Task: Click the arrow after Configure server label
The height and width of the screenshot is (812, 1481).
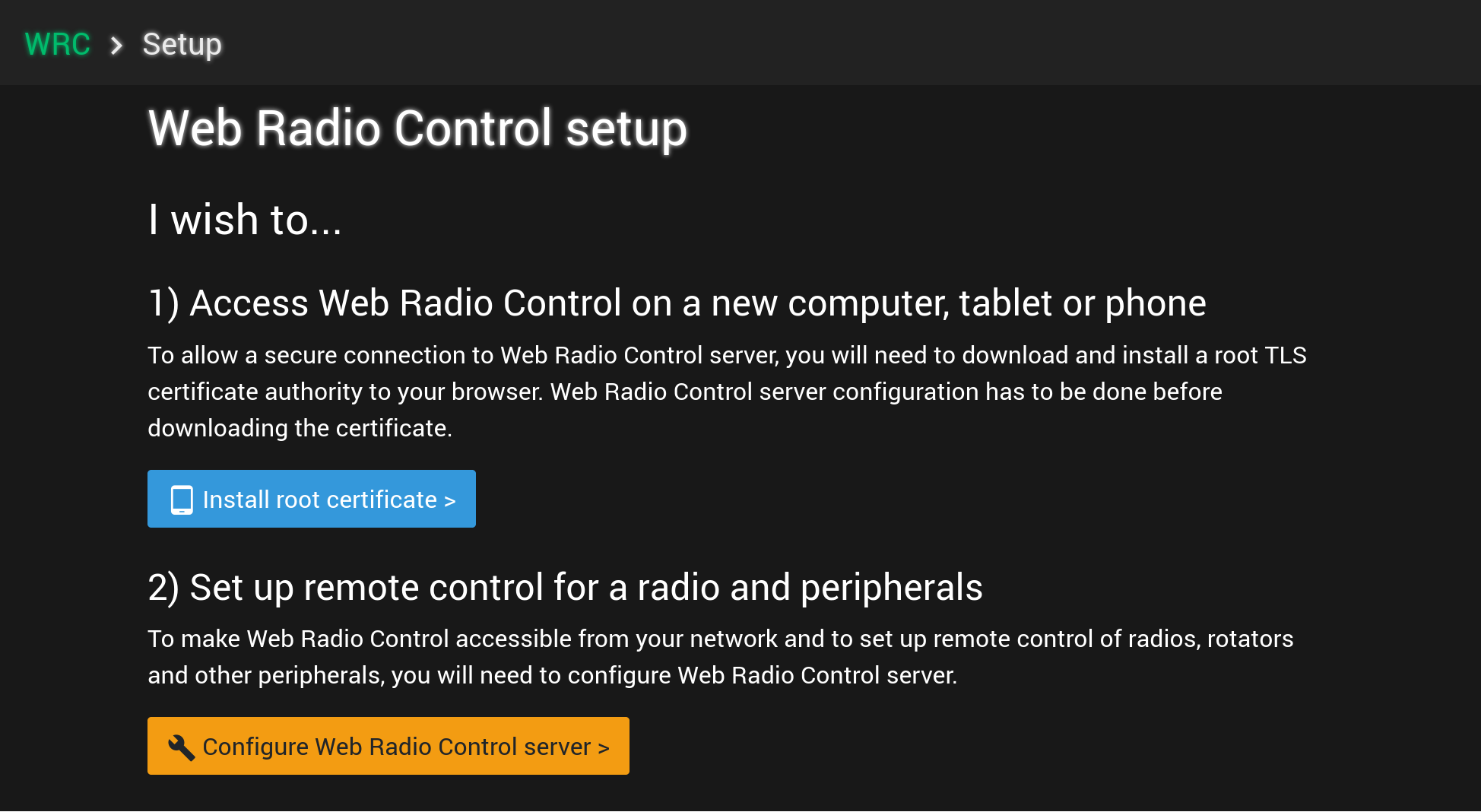Action: pos(604,748)
